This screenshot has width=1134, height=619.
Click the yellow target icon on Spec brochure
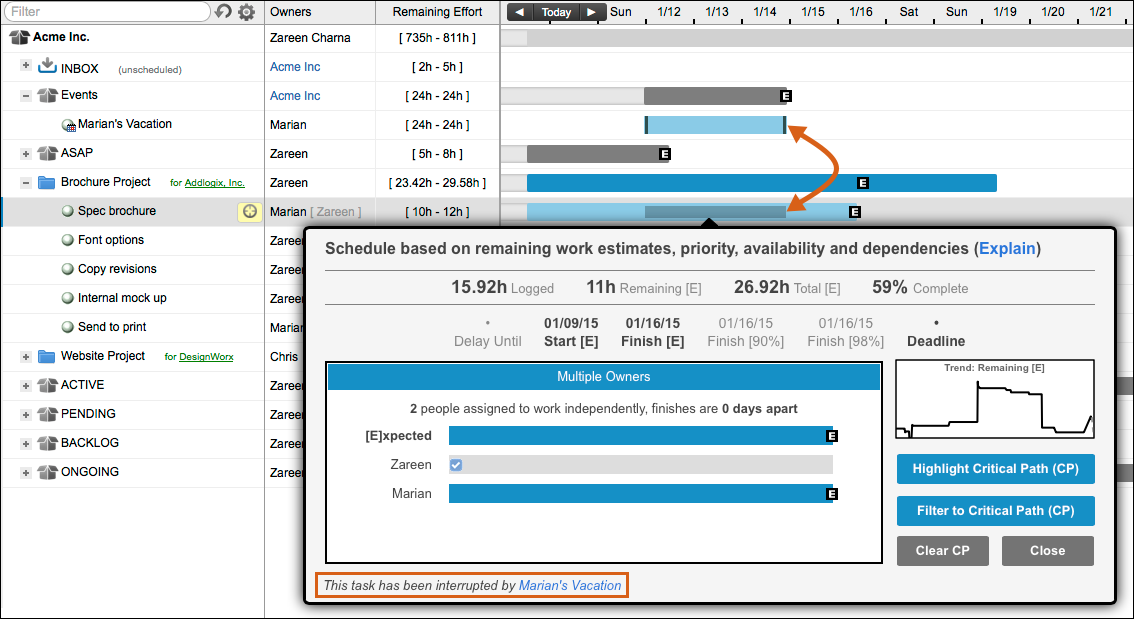pyautogui.click(x=249, y=211)
